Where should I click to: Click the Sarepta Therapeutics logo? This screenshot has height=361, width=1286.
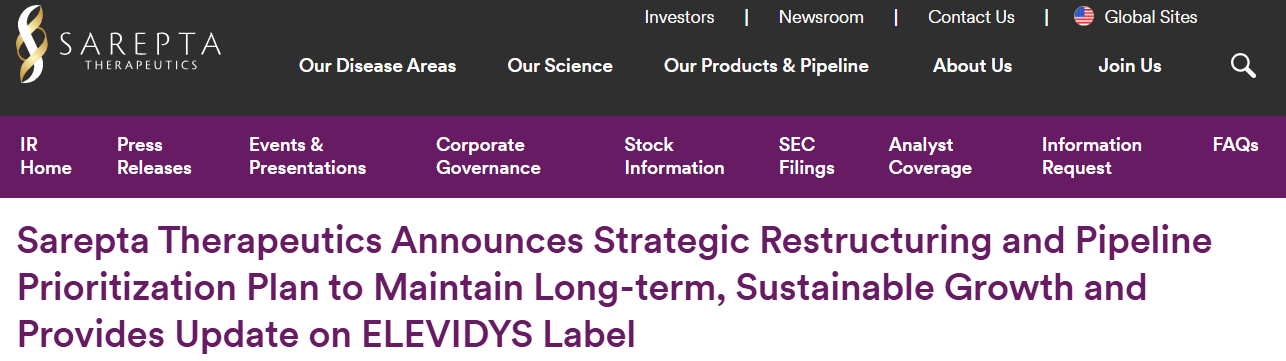119,44
